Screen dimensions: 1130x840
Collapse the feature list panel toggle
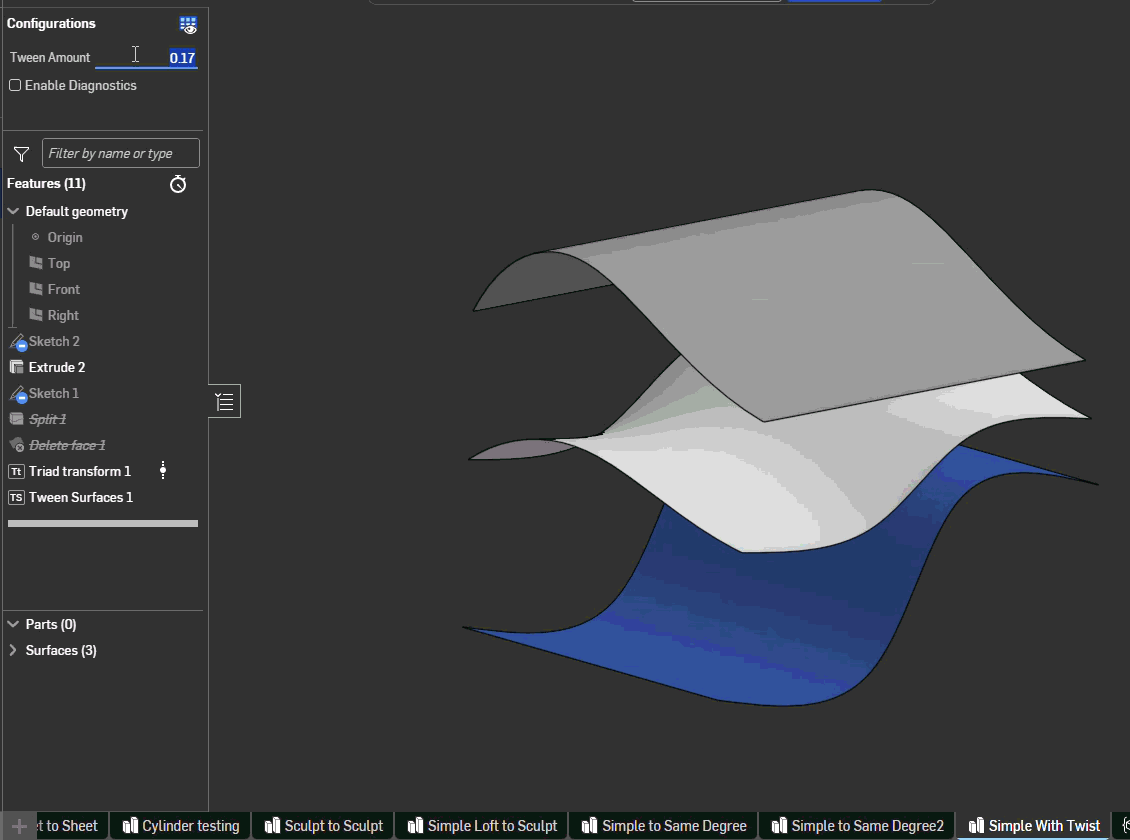(224, 402)
